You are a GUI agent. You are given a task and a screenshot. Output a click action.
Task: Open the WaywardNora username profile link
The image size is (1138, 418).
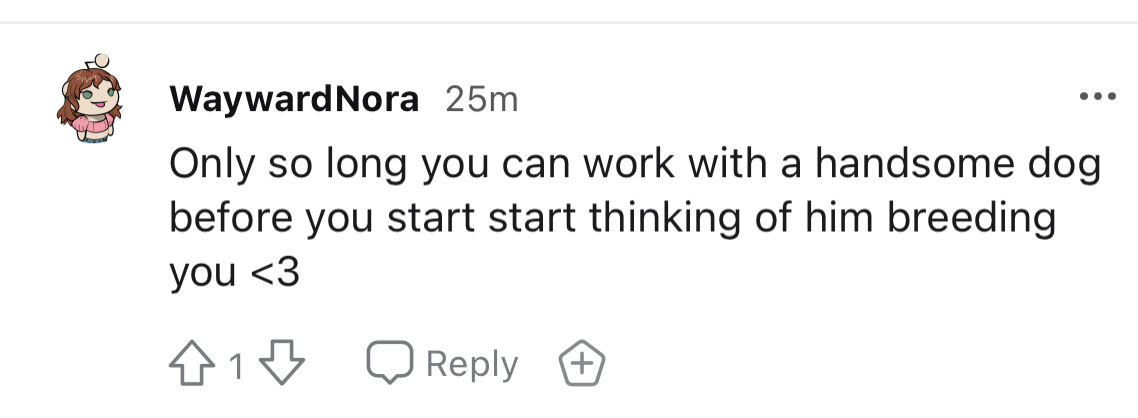click(294, 99)
